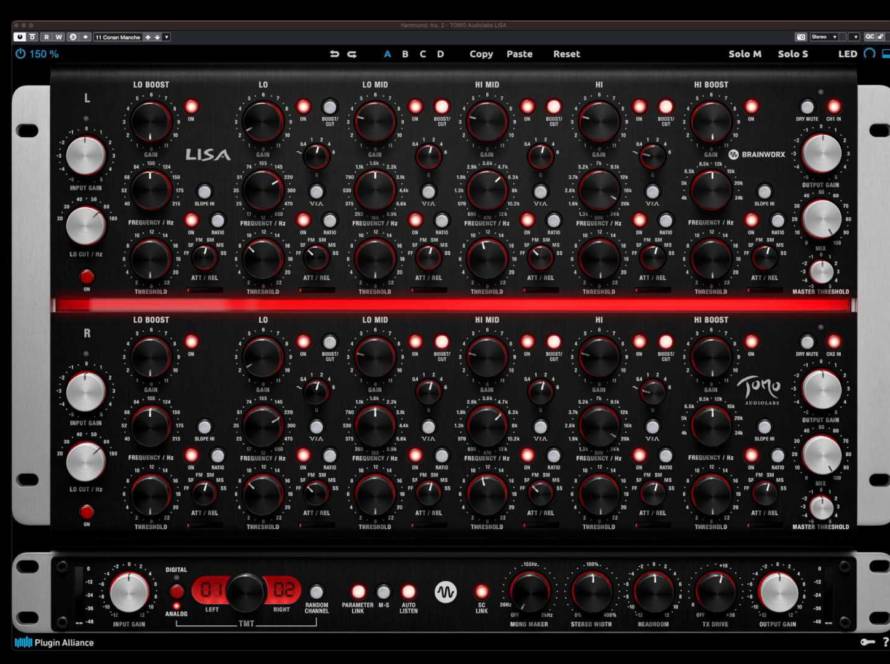Enable the host W write automation button

pyautogui.click(x=58, y=37)
